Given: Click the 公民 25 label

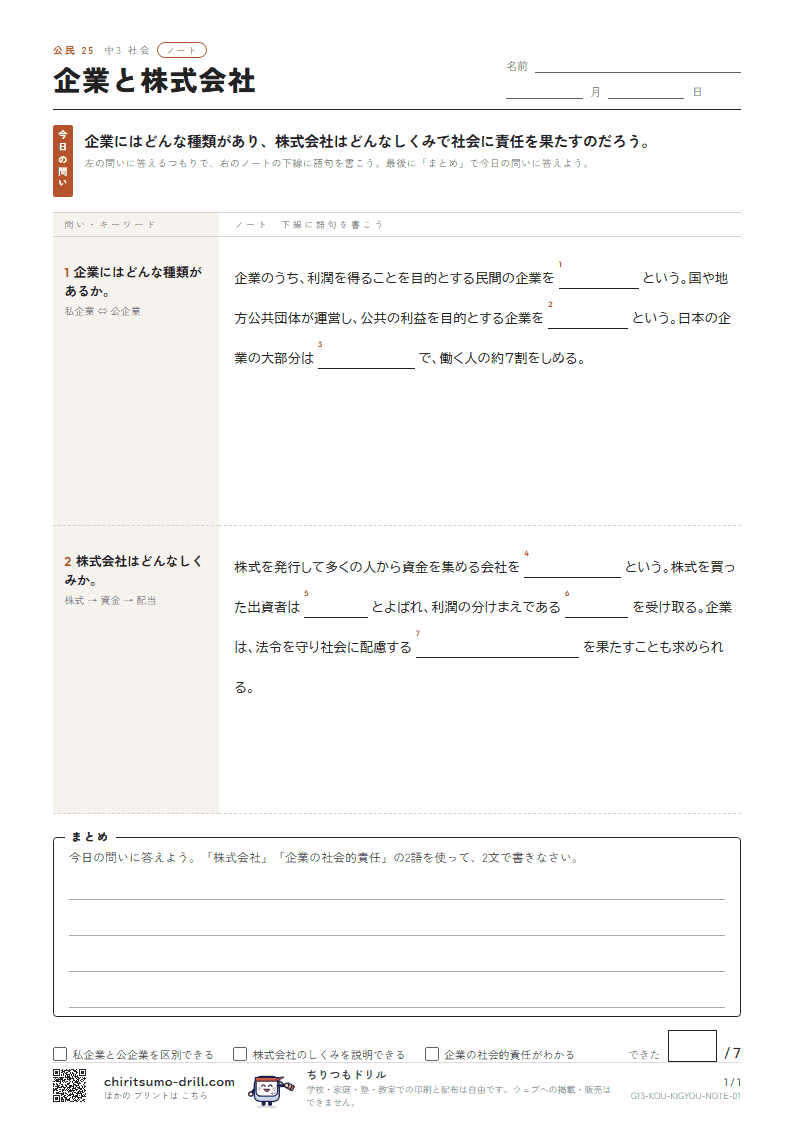Looking at the screenshot, I should pos(73,51).
